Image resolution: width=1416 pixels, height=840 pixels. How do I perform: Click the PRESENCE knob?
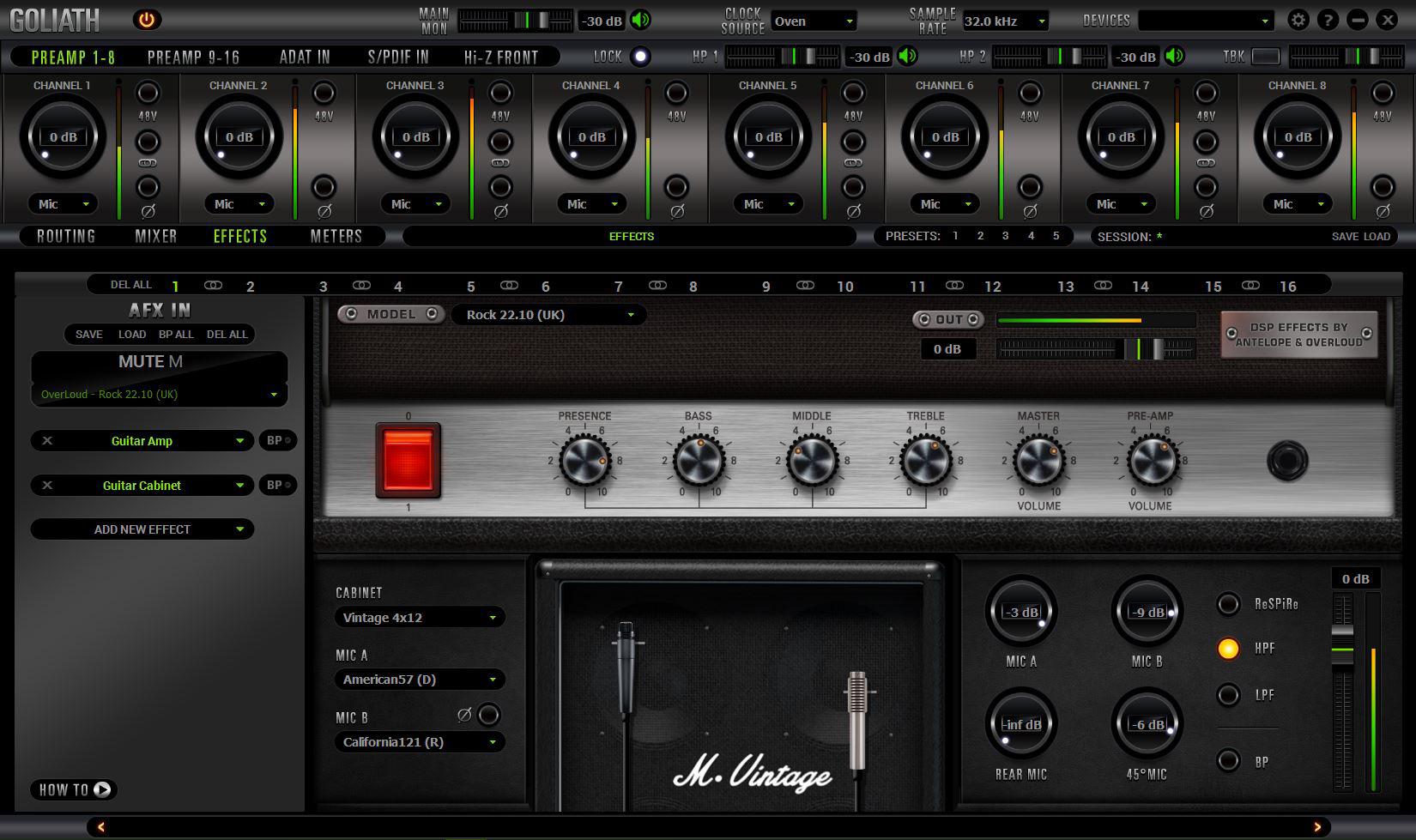pos(584,462)
